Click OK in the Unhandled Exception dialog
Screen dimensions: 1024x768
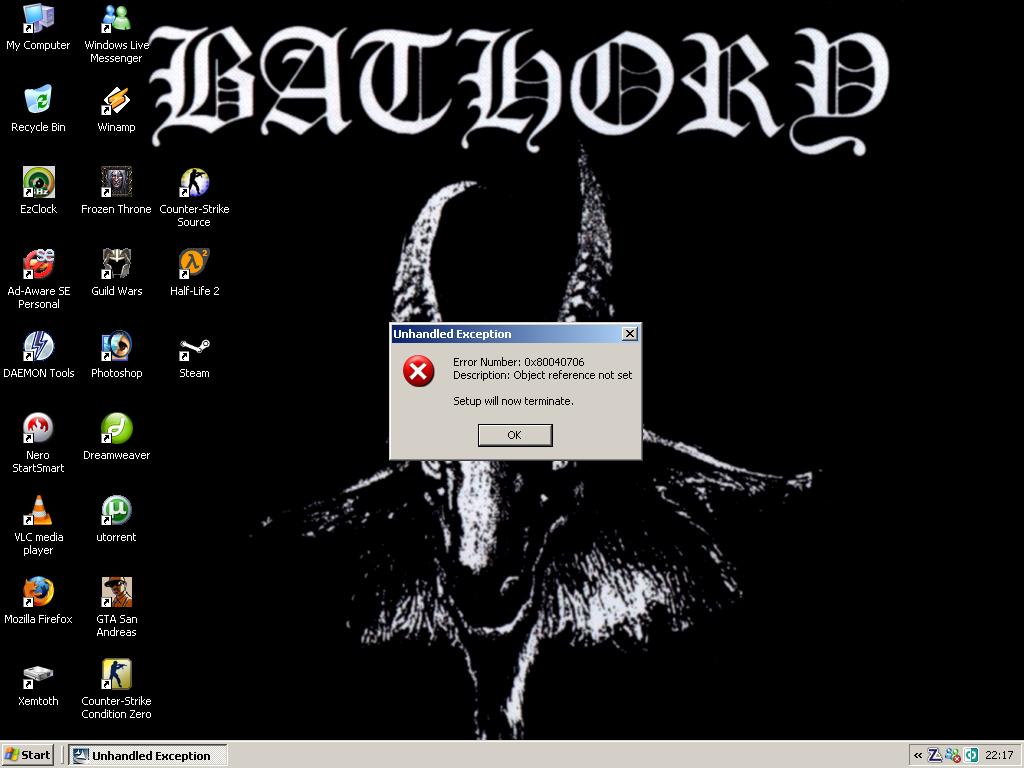pyautogui.click(x=515, y=435)
